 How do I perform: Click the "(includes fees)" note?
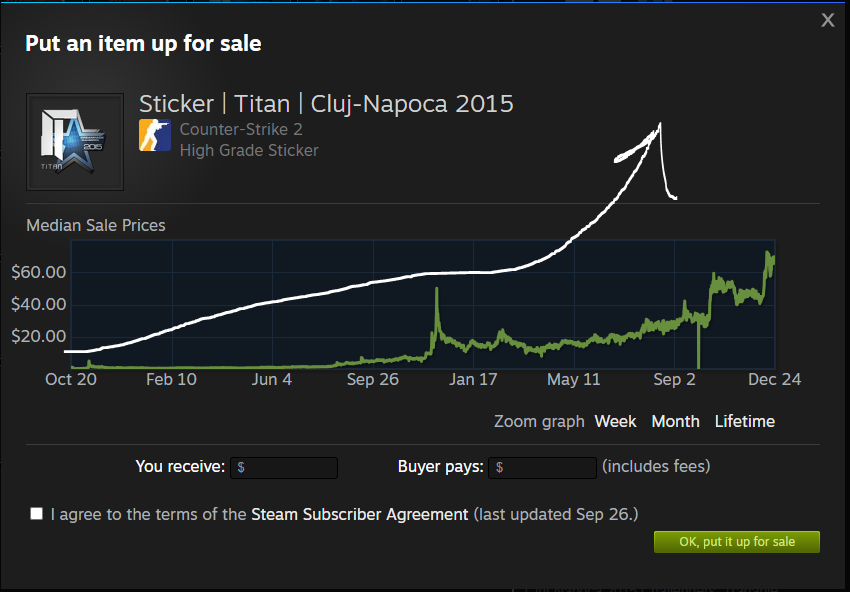[656, 466]
